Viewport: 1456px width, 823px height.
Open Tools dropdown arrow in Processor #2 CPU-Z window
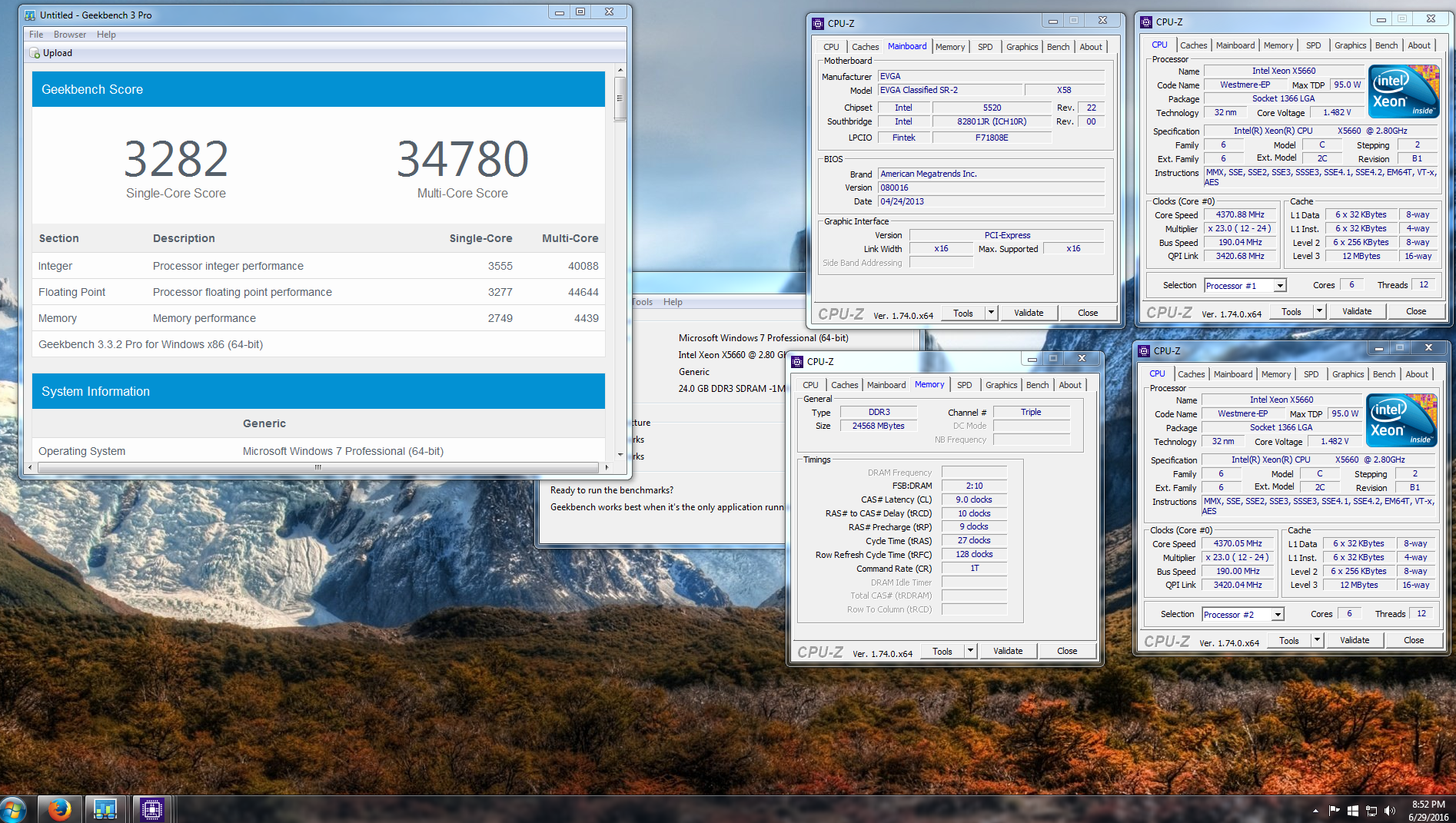point(1317,640)
